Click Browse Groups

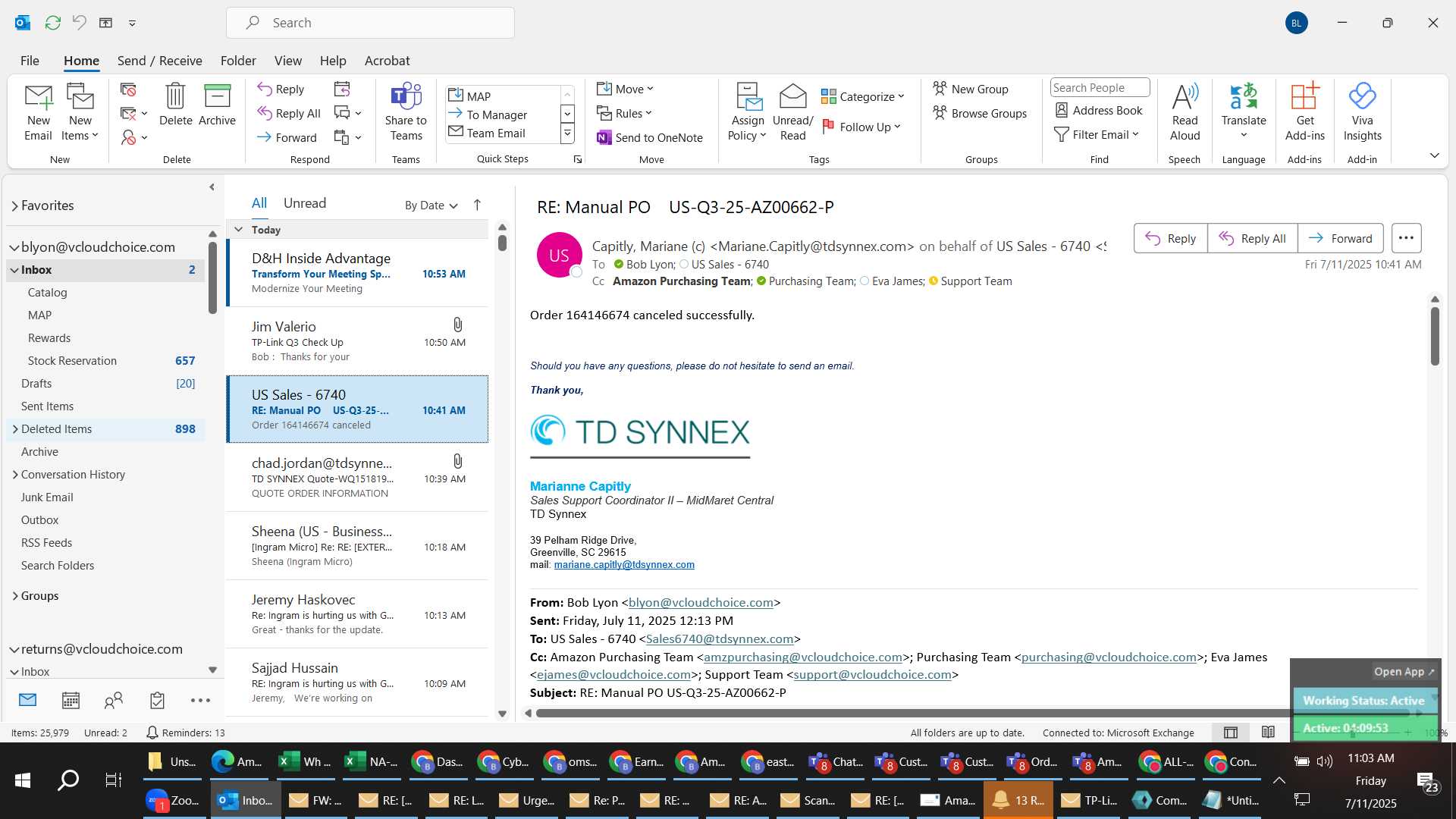pyautogui.click(x=980, y=113)
